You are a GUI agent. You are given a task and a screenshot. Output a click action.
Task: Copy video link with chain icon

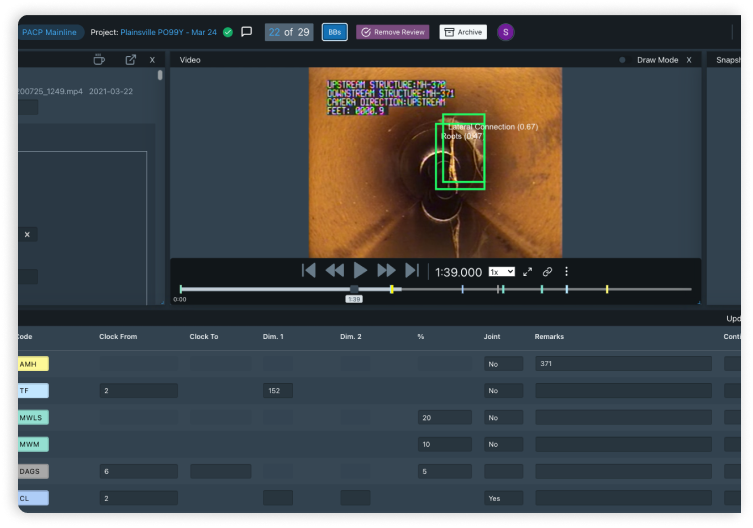pyautogui.click(x=548, y=271)
